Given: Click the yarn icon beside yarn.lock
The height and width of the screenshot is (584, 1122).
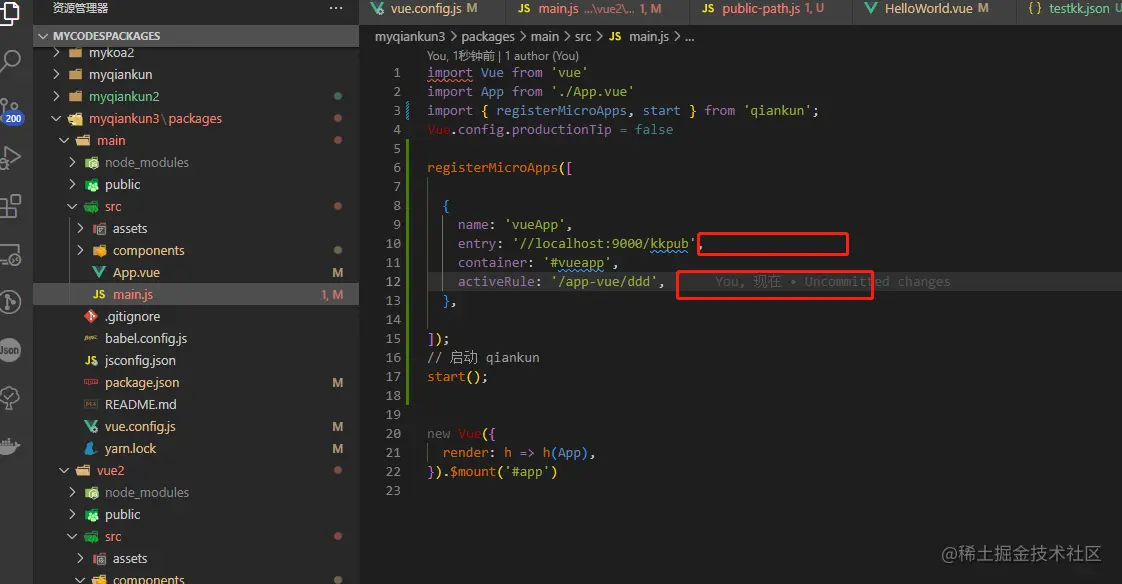Looking at the screenshot, I should pos(91,448).
